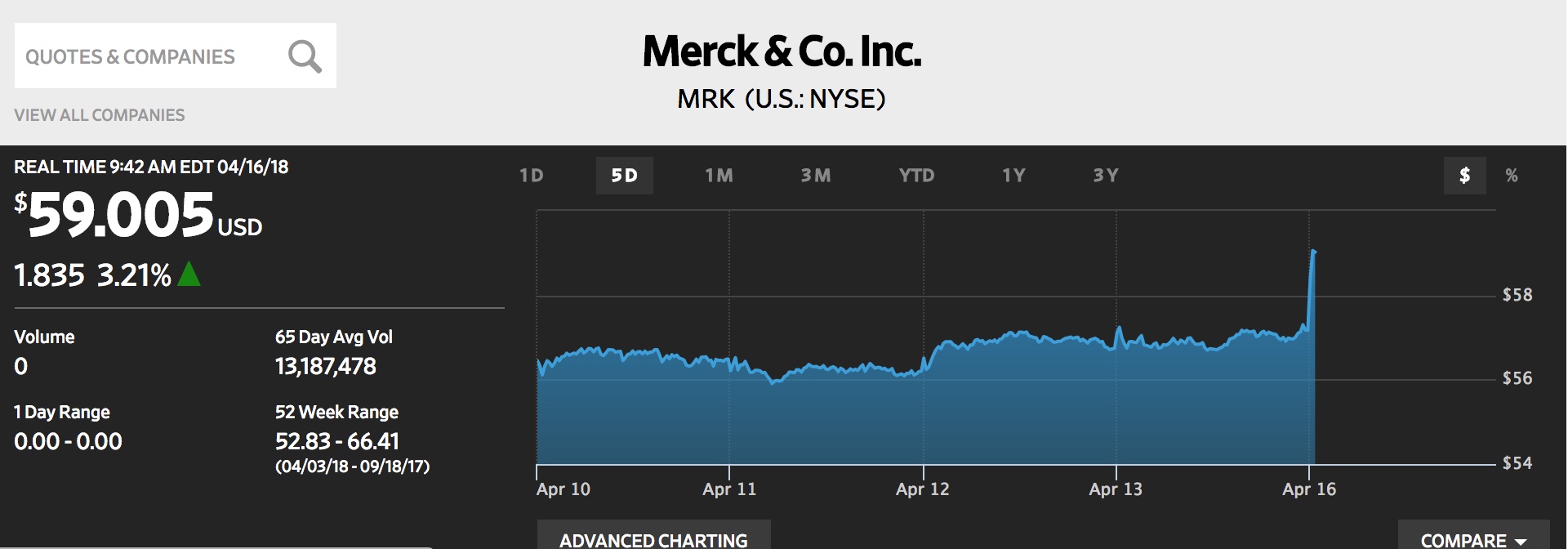Screen dimensions: 1568x549
Task: Click the Apr 10 date marker
Action: coord(563,489)
